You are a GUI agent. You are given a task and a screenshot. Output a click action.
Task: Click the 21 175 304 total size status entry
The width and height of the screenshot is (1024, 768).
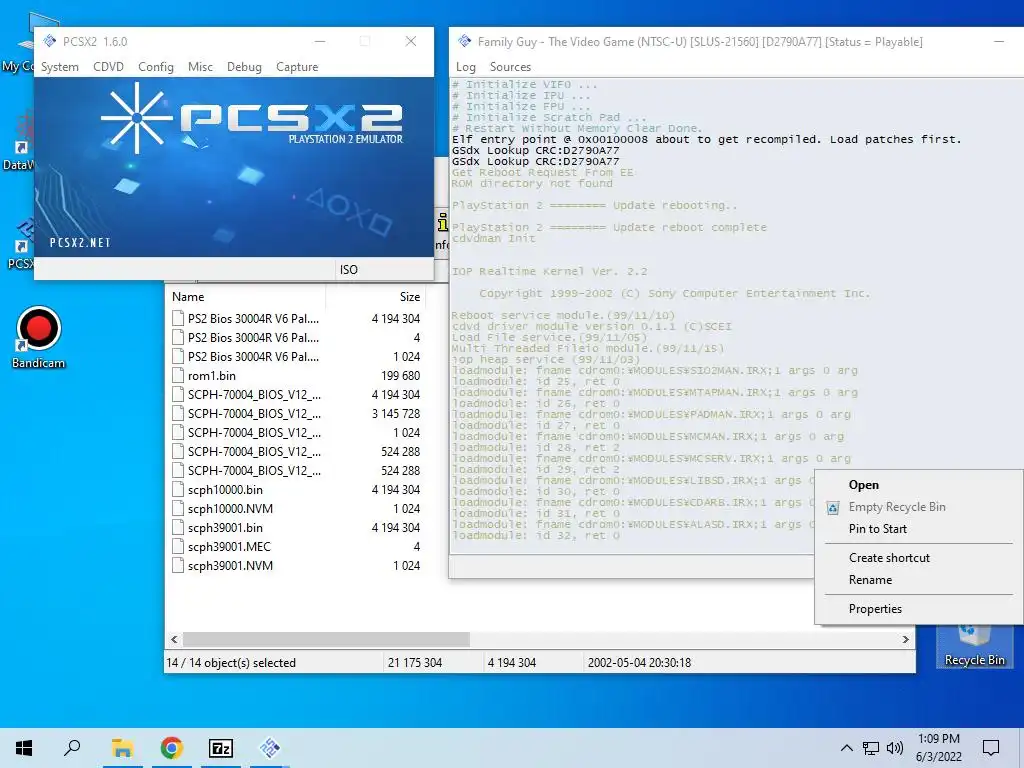(415, 662)
